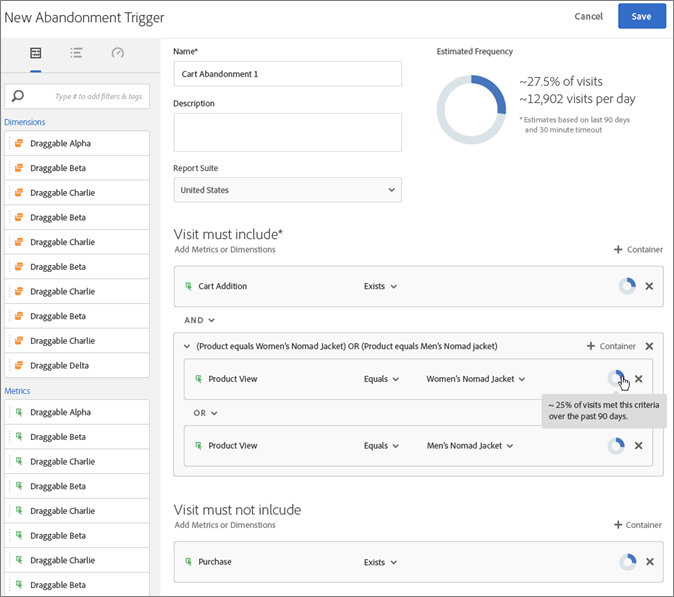
Task: Select the components panel tab icon
Action: 36,53
